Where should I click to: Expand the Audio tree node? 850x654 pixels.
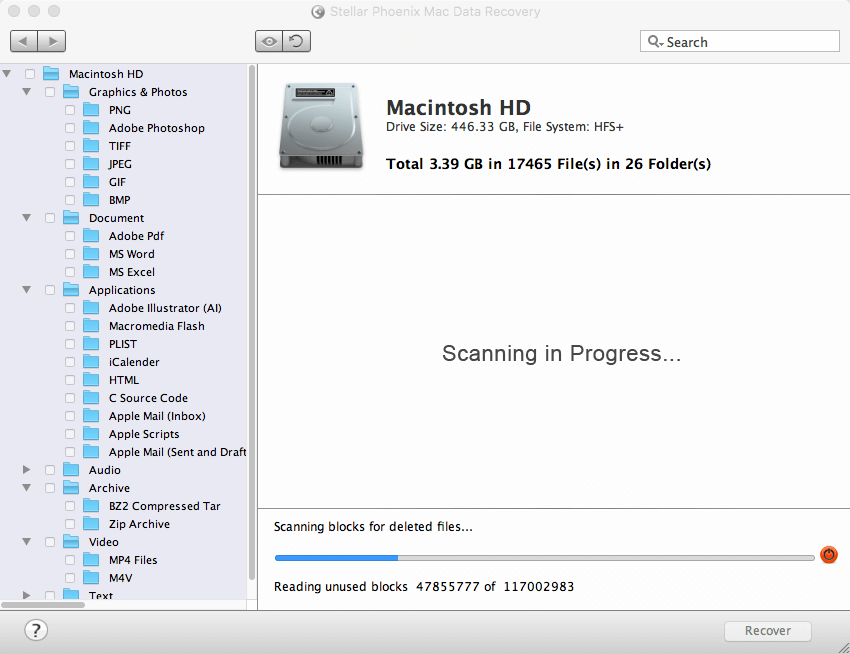[x=27, y=470]
